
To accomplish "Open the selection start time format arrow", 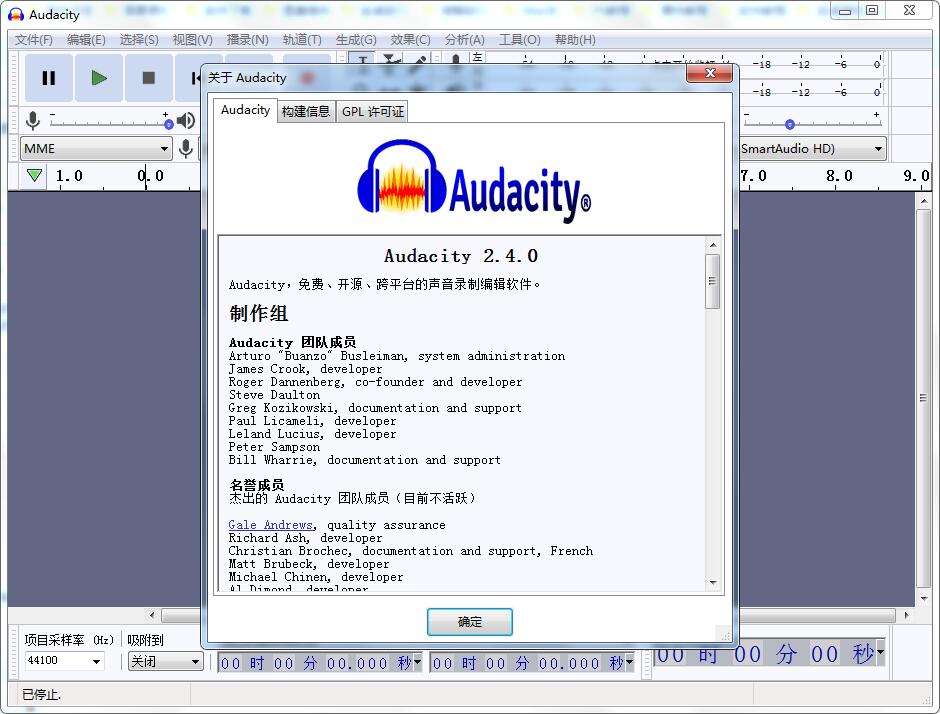I will click(x=417, y=662).
